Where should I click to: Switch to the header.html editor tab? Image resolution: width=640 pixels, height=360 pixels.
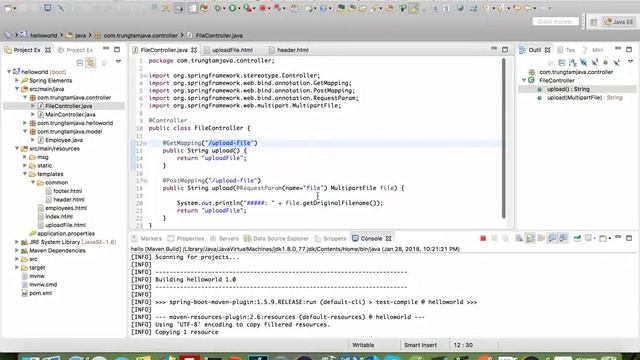(292, 50)
